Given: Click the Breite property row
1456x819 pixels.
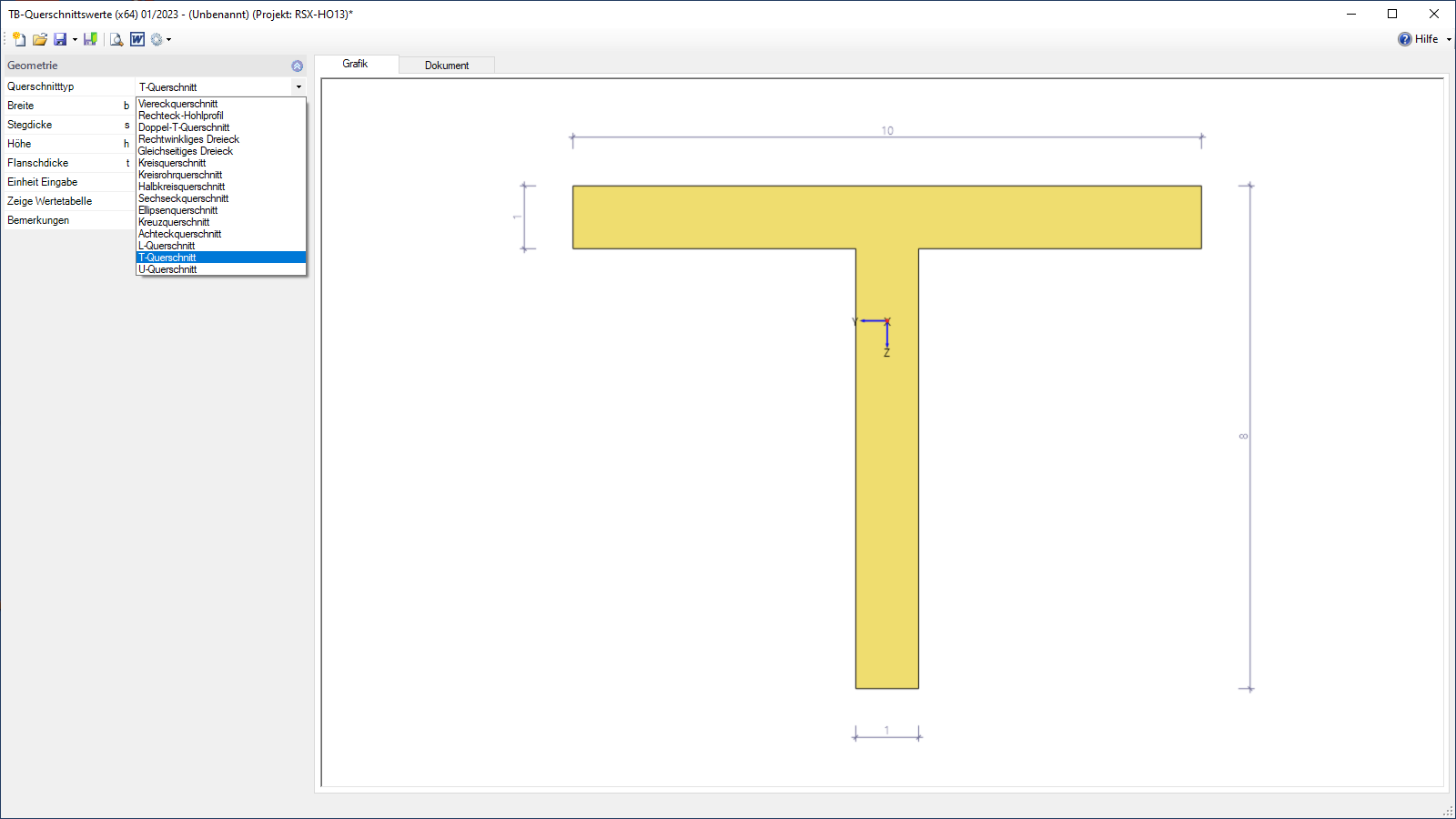Looking at the screenshot, I should tap(68, 106).
